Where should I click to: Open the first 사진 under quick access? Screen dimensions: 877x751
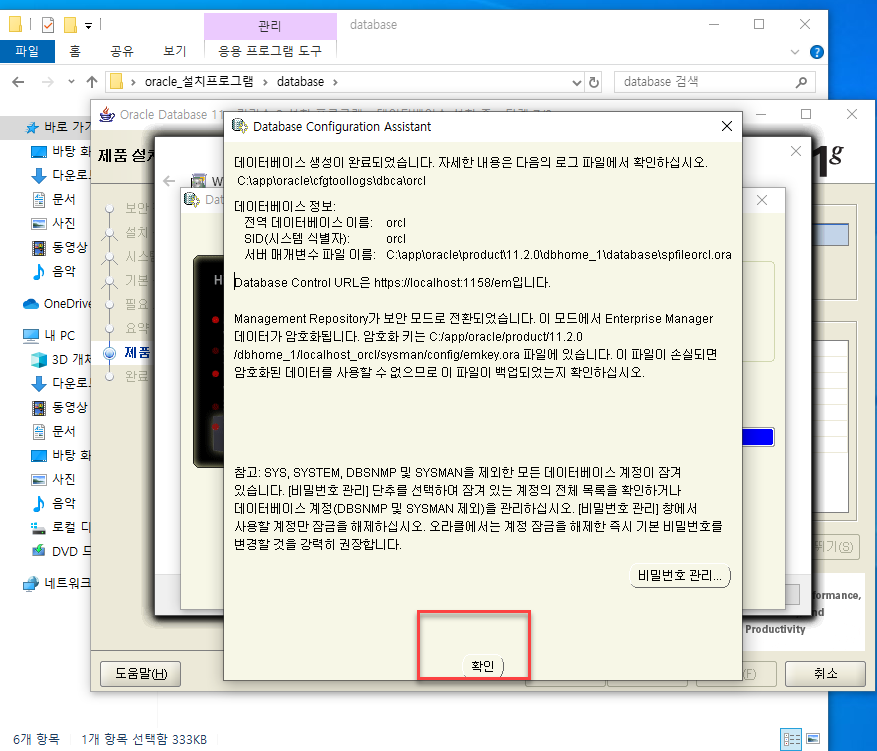click(54, 223)
